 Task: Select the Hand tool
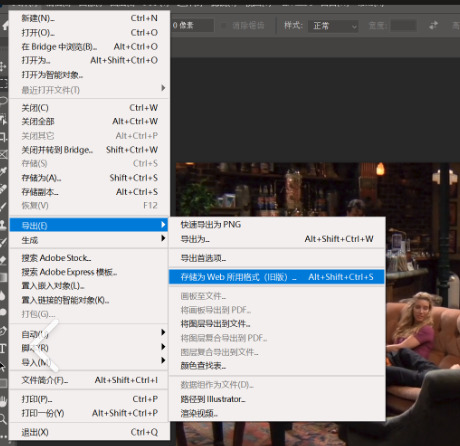3,401
